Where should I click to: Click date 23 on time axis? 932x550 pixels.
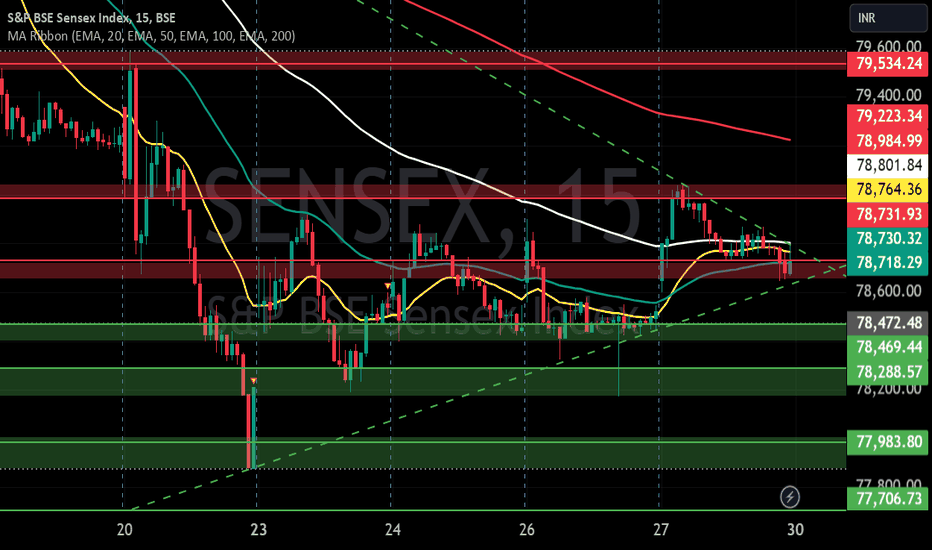(x=259, y=529)
